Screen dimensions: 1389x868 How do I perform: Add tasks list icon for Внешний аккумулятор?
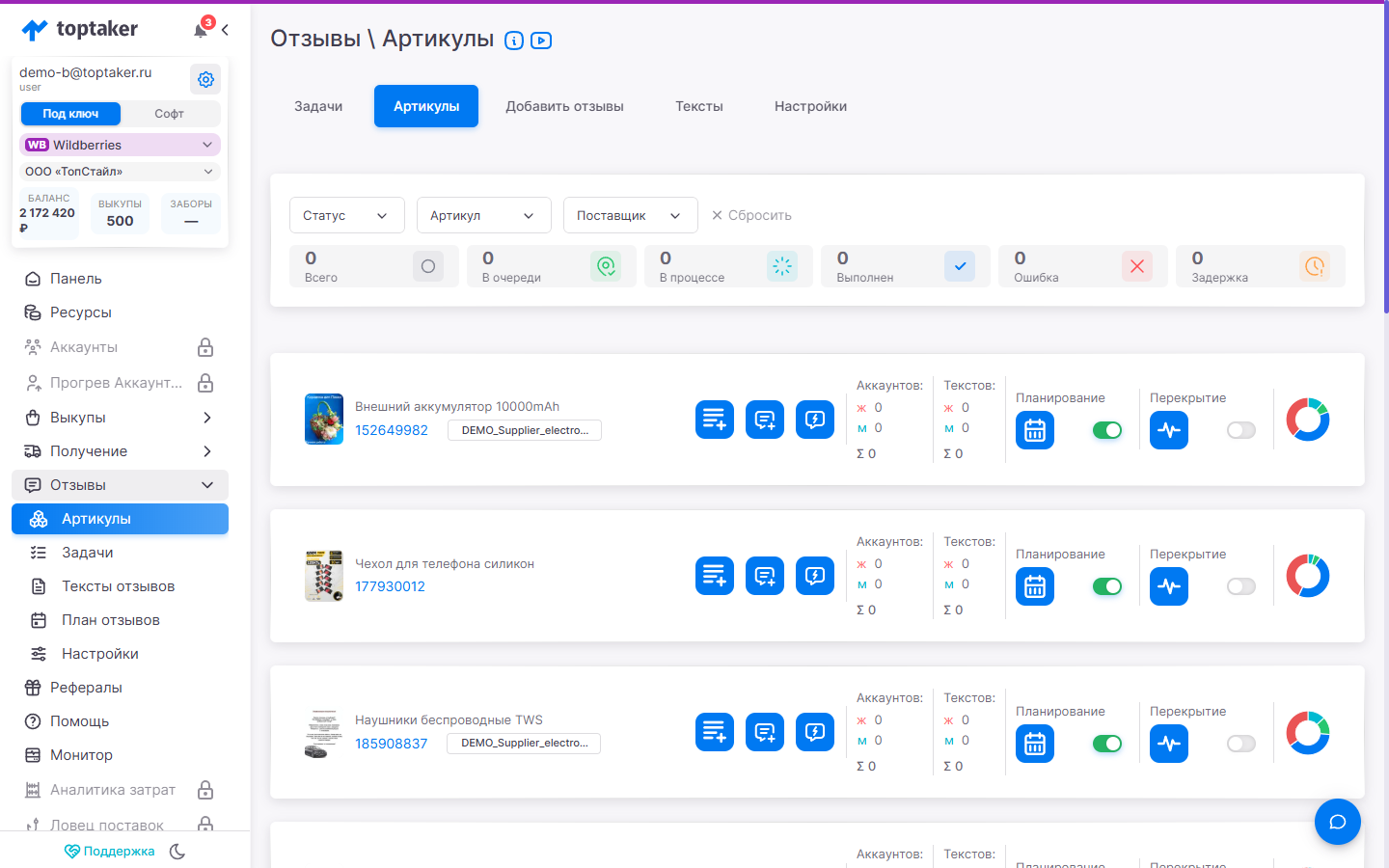coord(715,420)
